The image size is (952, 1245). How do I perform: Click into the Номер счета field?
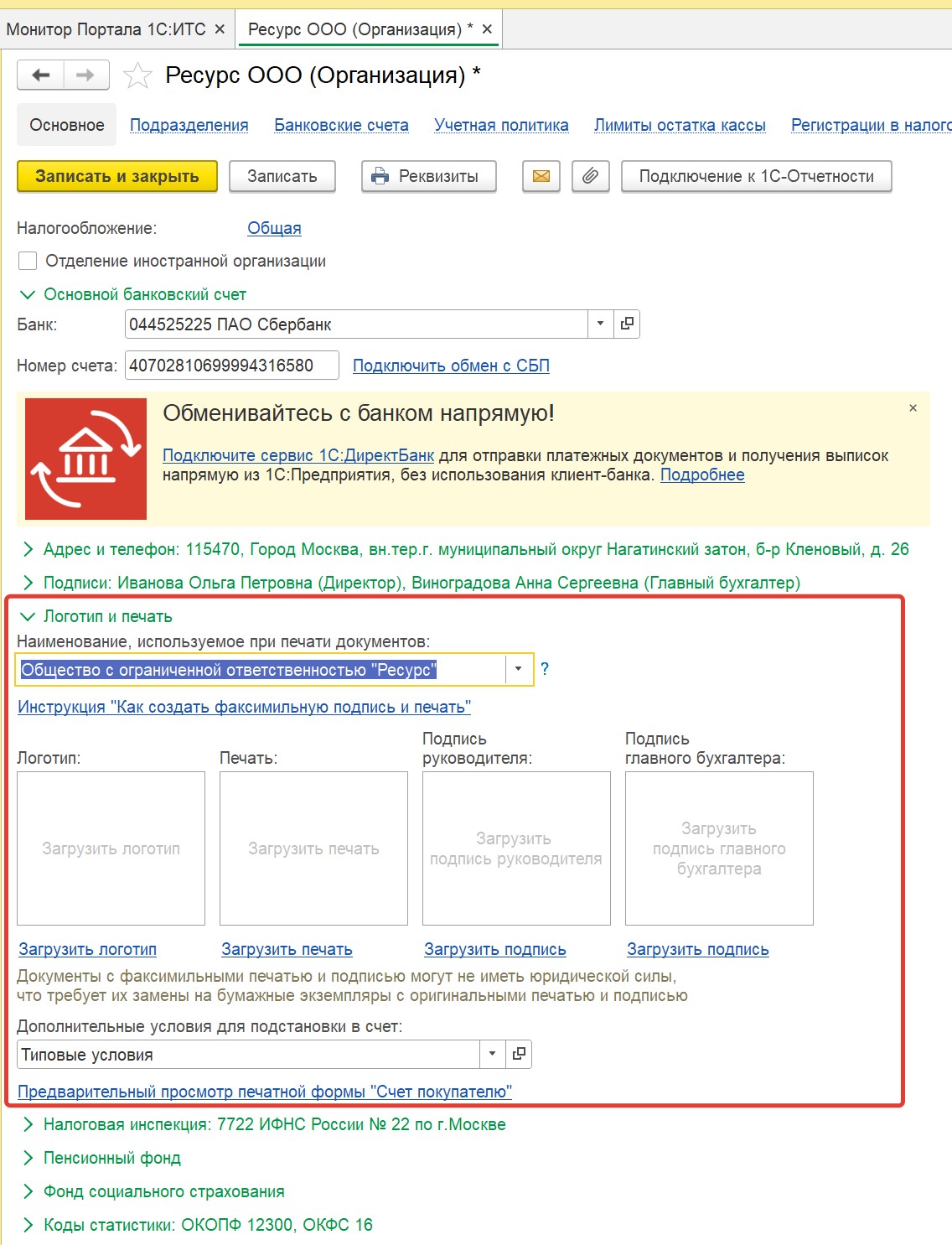click(232, 366)
